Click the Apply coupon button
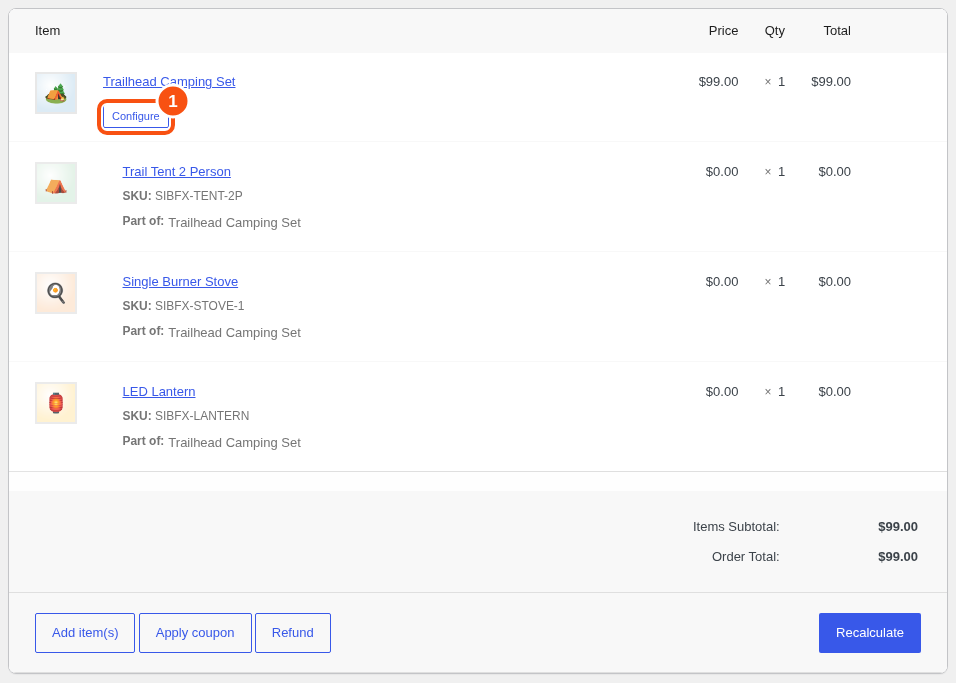Image resolution: width=956 pixels, height=683 pixels. tap(195, 633)
